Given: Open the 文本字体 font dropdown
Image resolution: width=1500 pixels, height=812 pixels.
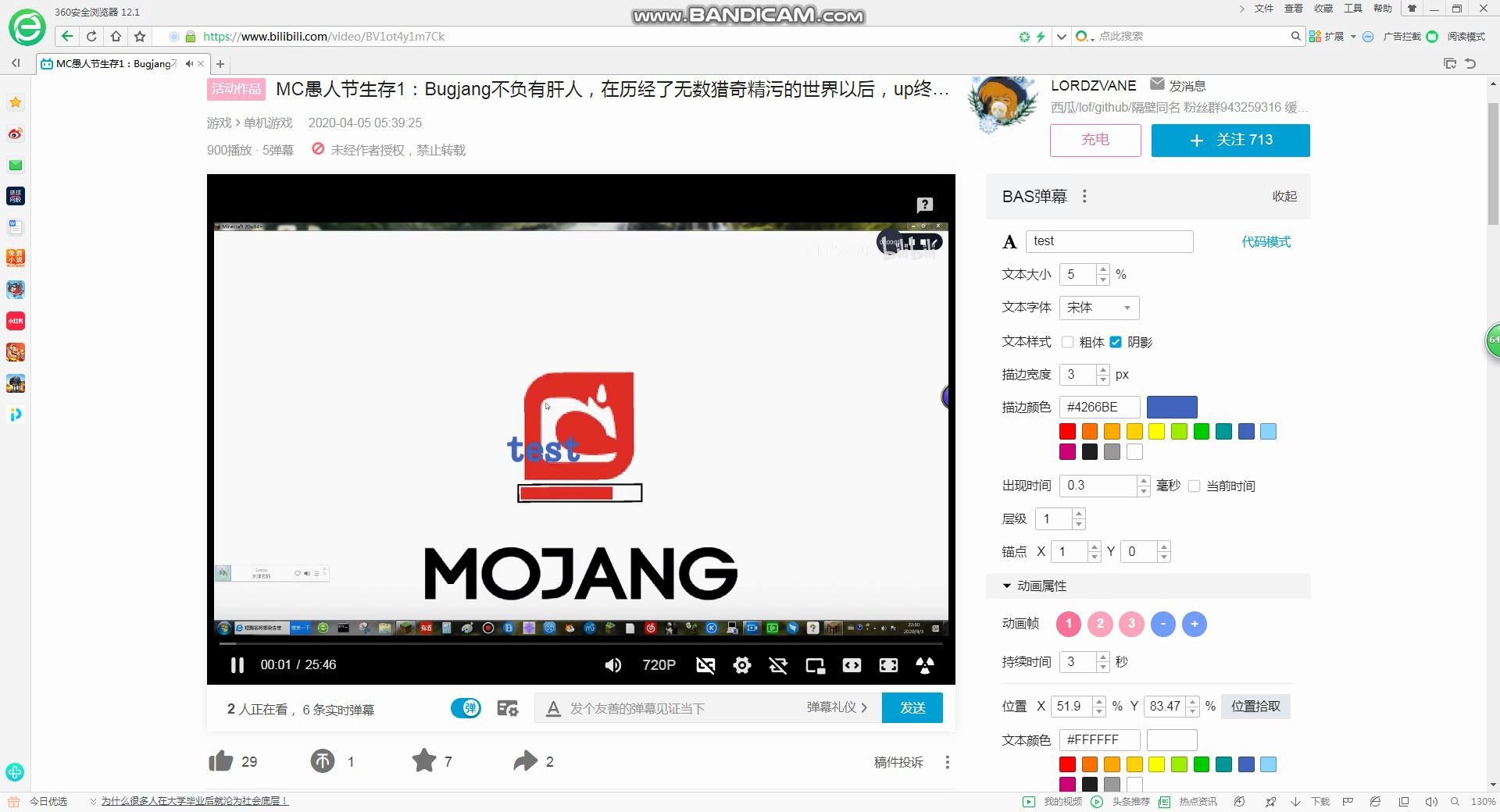Looking at the screenshot, I should (1099, 308).
